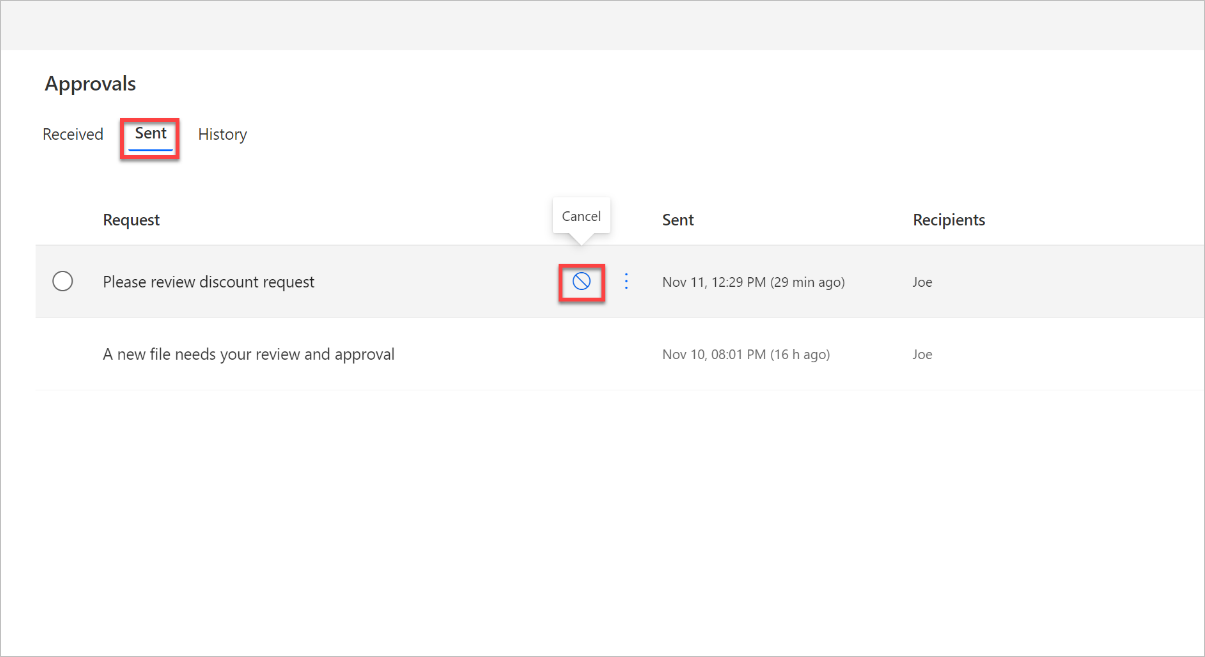
Task: Switch to the Received tab
Action: point(73,134)
